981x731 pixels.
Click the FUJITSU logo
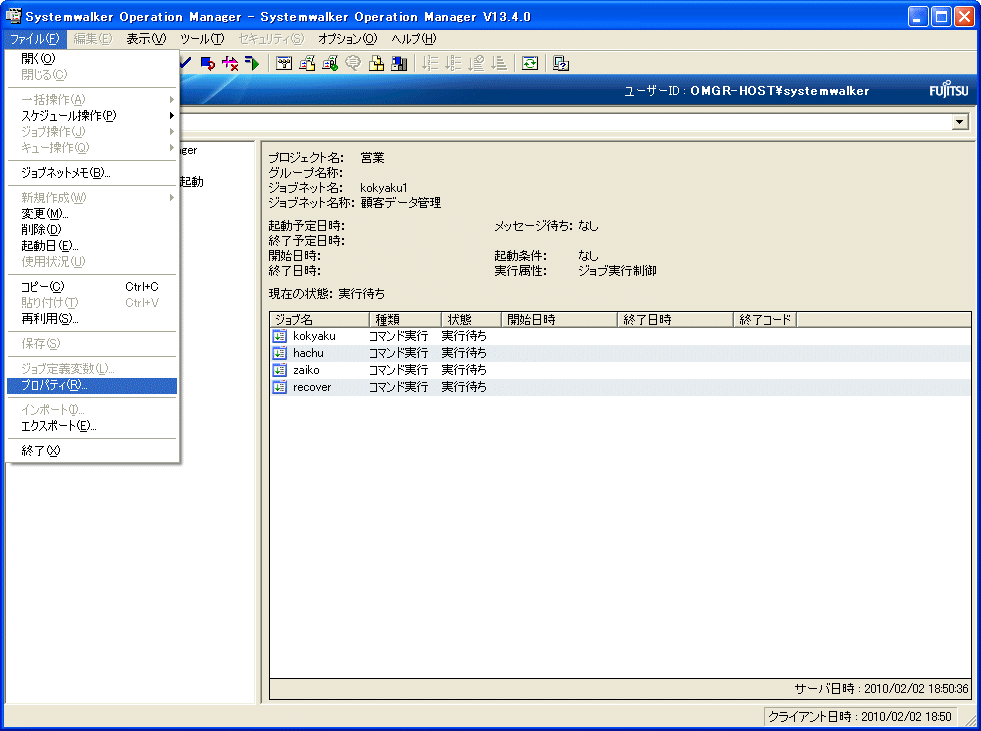pyautogui.click(x=948, y=89)
